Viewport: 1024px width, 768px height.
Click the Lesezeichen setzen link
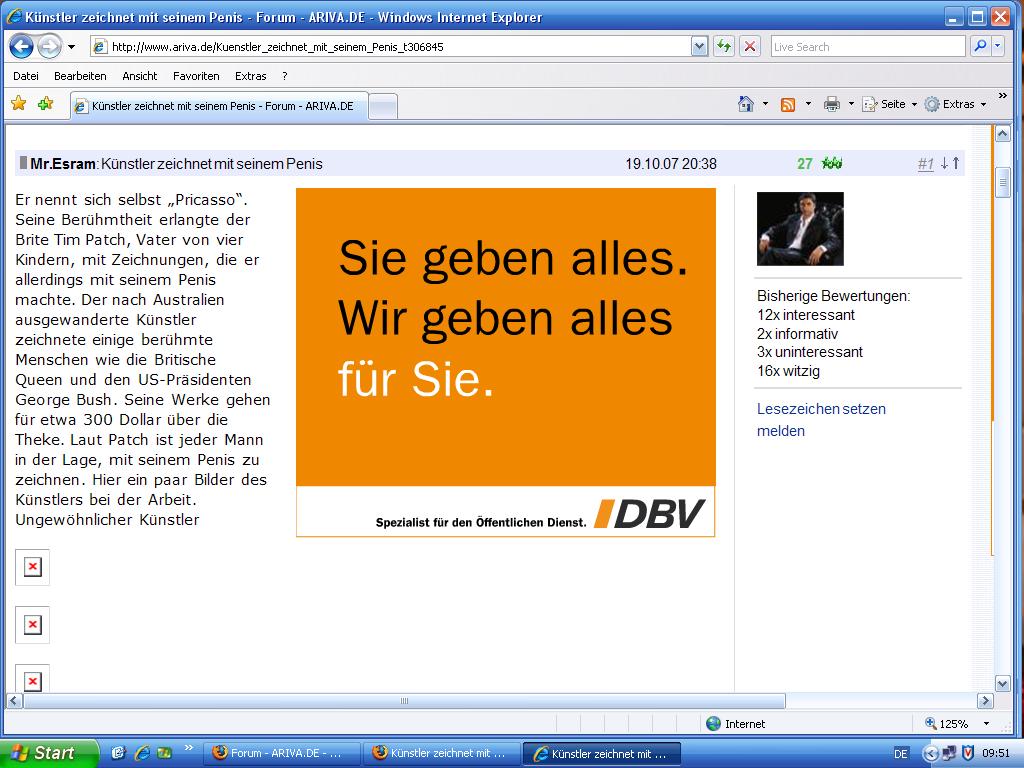(820, 409)
